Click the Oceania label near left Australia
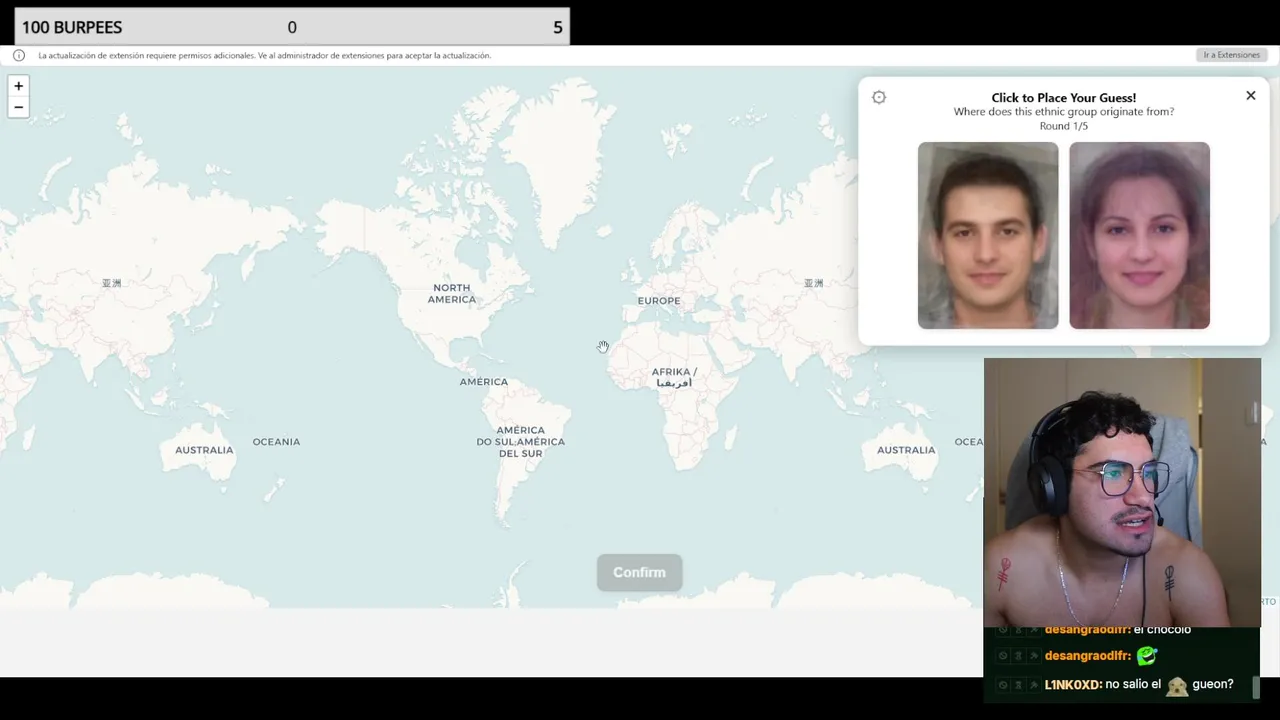The height and width of the screenshot is (720, 1280). (276, 441)
